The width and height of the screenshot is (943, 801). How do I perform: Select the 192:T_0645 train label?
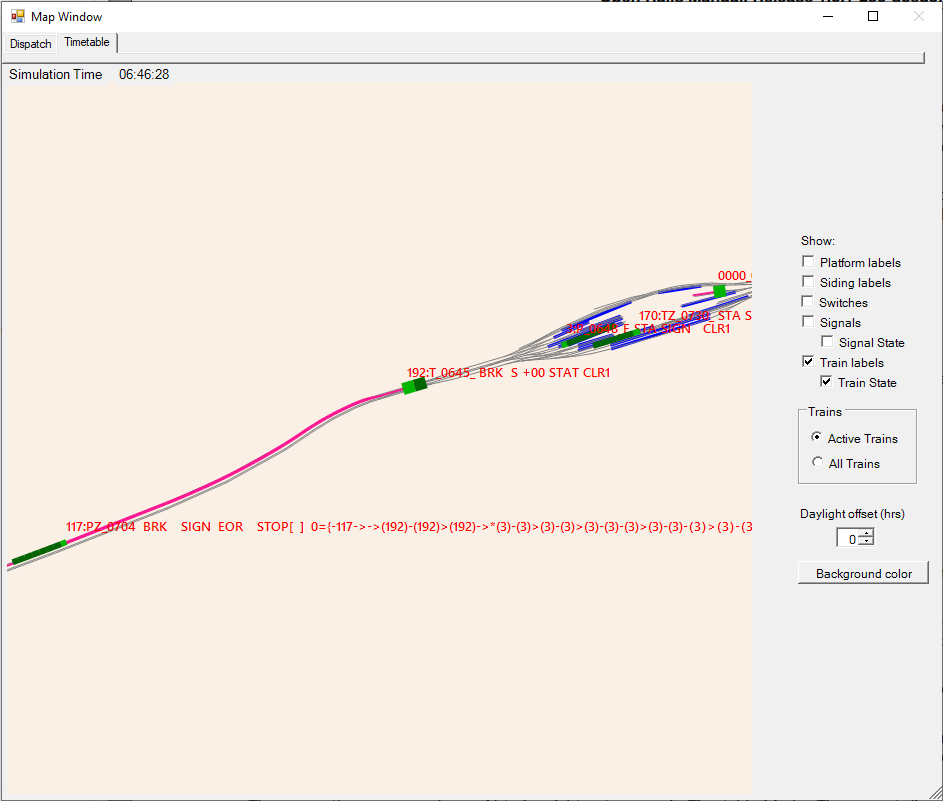pyautogui.click(x=508, y=373)
